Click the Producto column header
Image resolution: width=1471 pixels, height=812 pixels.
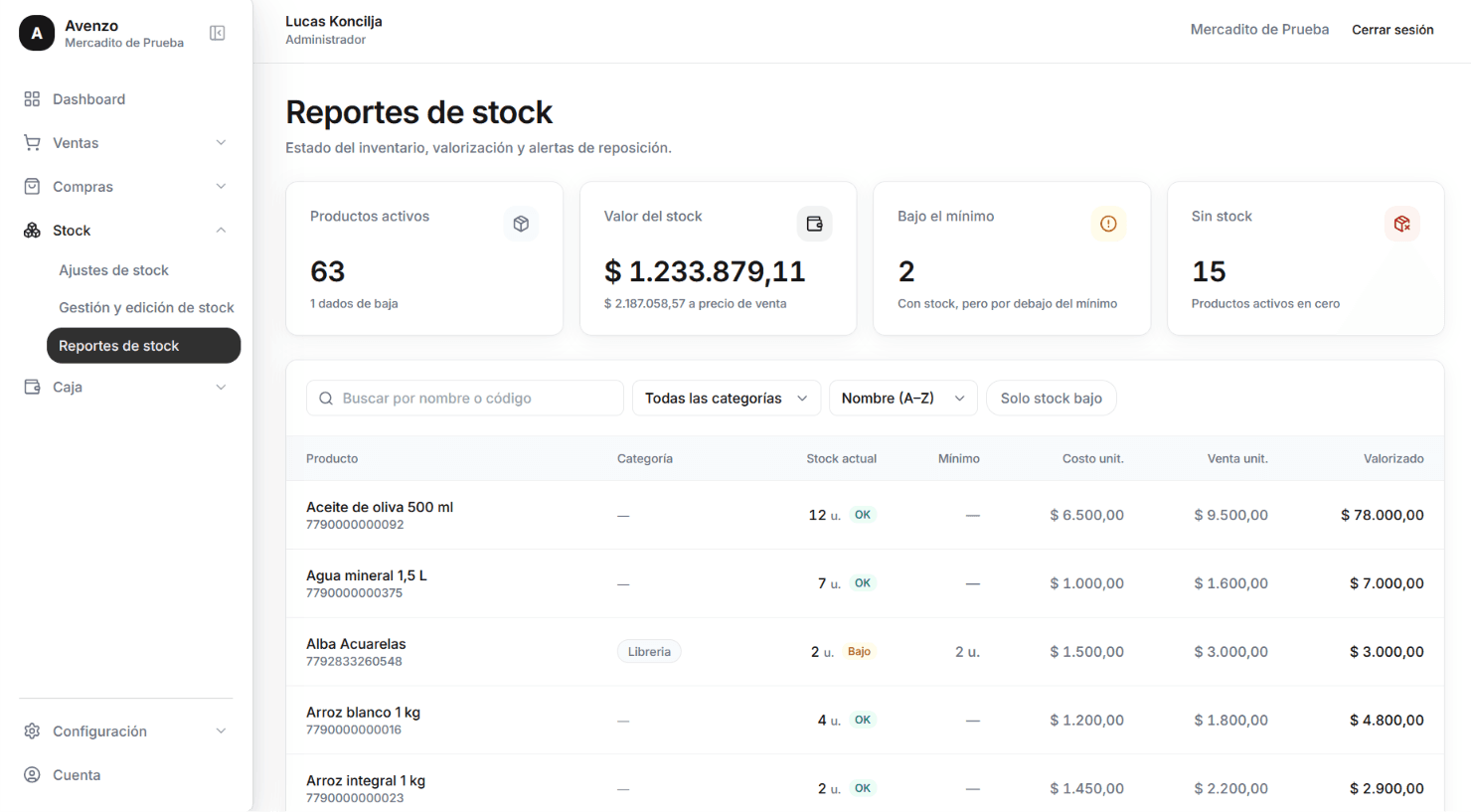[332, 459]
